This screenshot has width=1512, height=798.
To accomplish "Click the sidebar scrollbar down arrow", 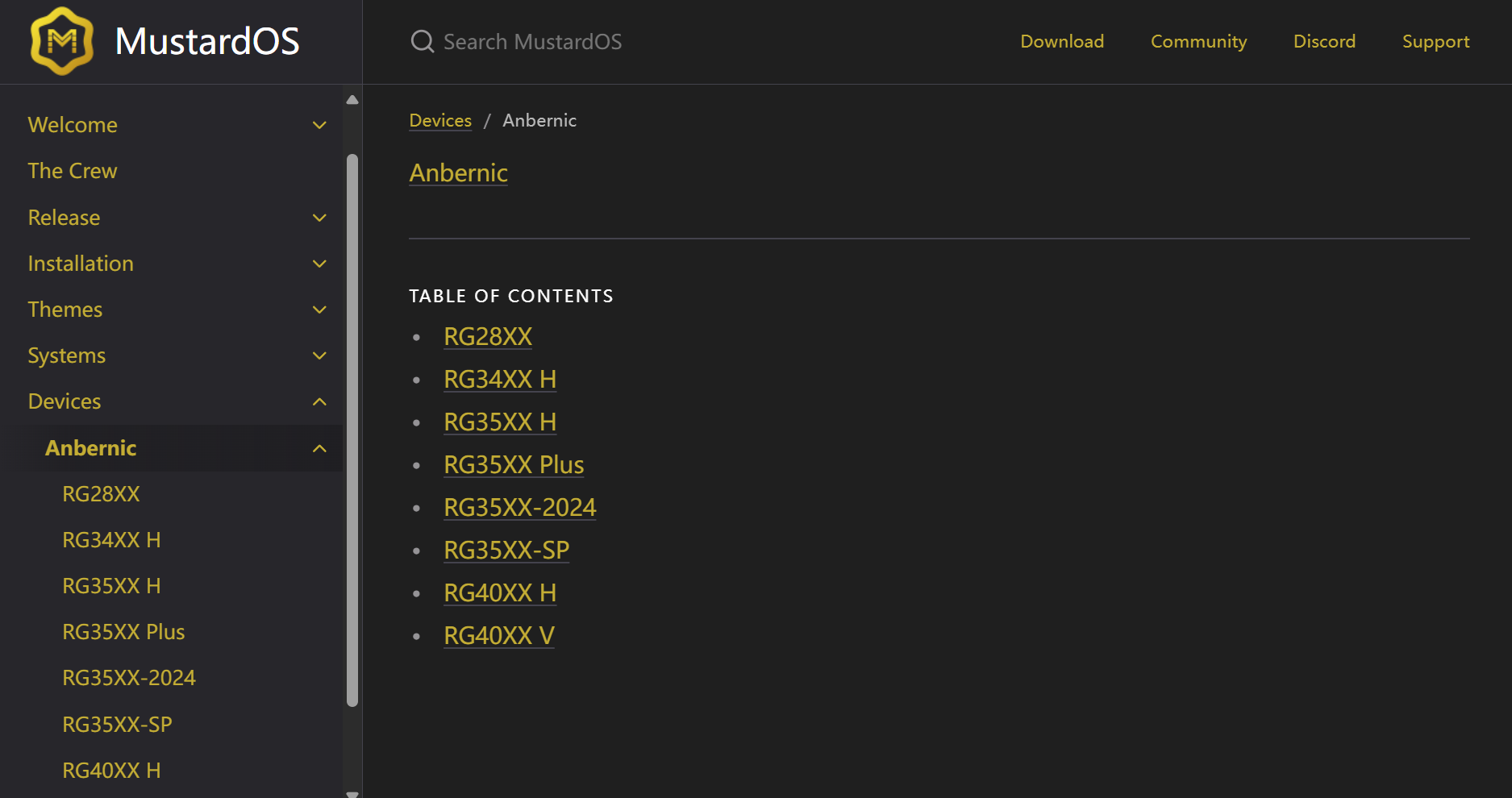I will [352, 793].
